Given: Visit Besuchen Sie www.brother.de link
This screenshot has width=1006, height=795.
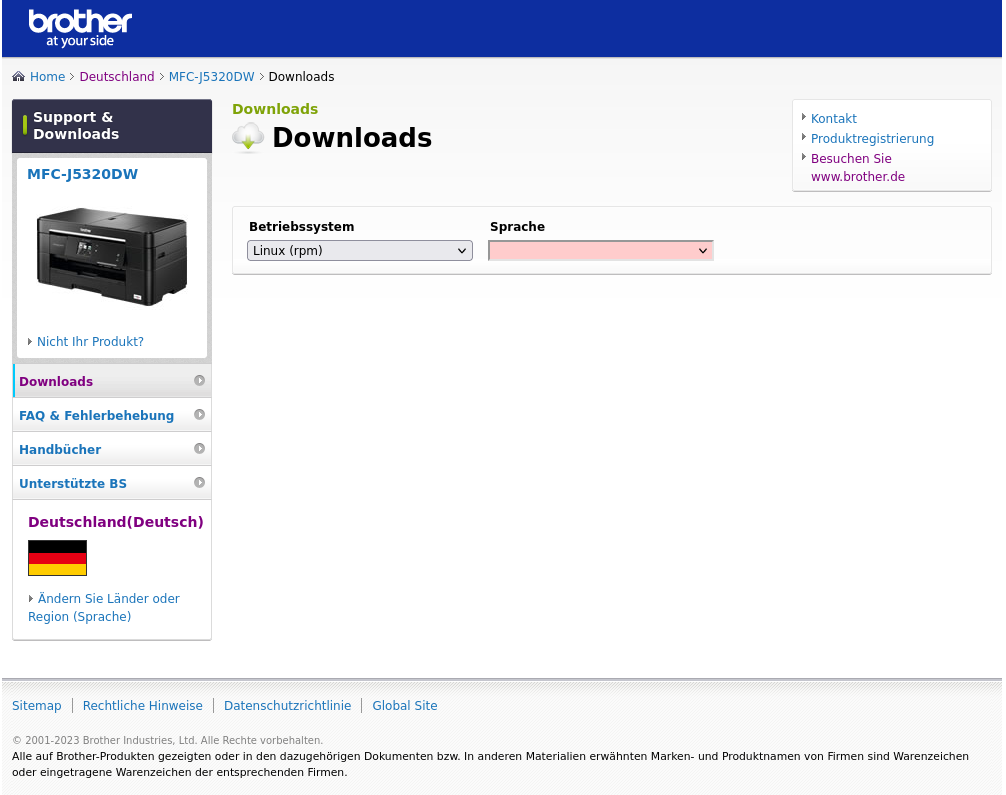Looking at the screenshot, I should [858, 167].
